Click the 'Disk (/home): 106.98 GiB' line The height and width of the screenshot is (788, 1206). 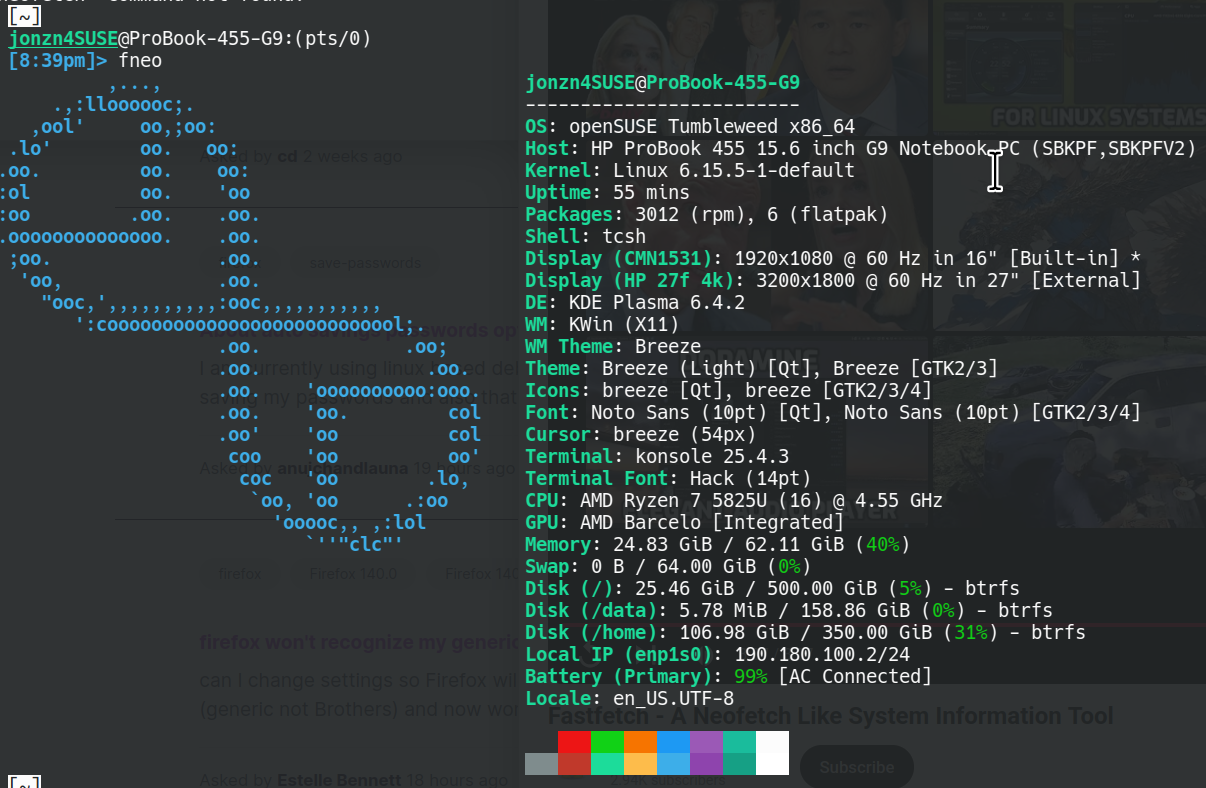805,633
